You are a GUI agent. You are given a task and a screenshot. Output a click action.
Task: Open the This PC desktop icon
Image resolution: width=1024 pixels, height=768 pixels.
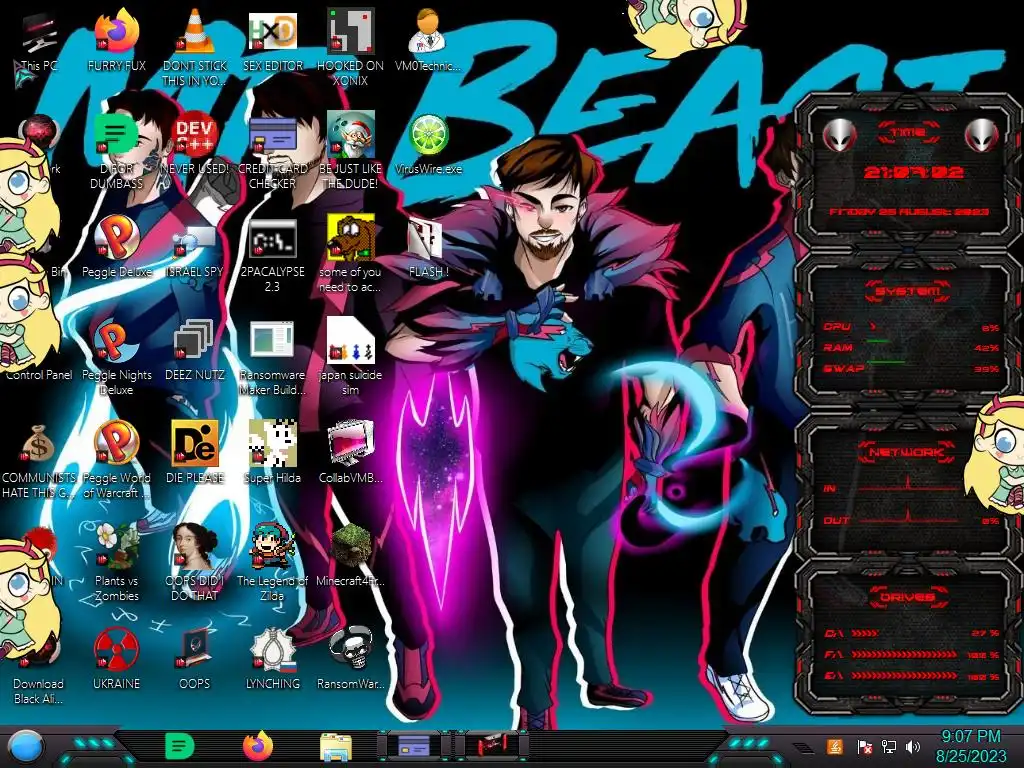pyautogui.click(x=39, y=42)
